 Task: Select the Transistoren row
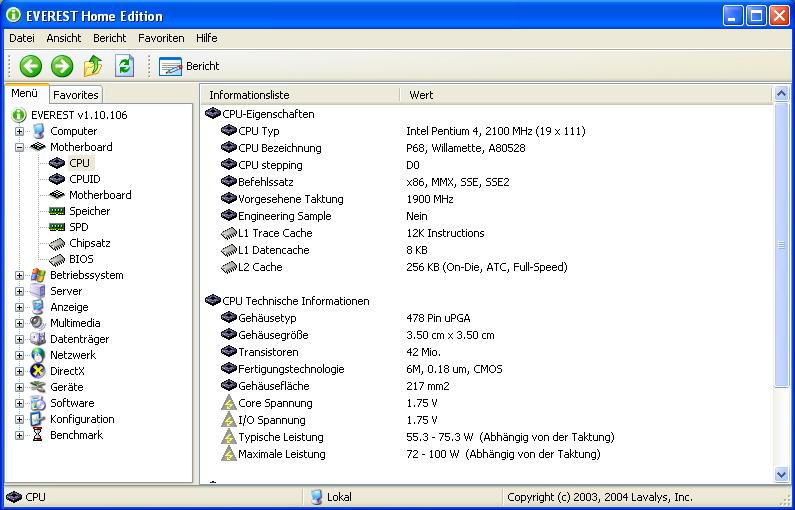[x=487, y=352]
